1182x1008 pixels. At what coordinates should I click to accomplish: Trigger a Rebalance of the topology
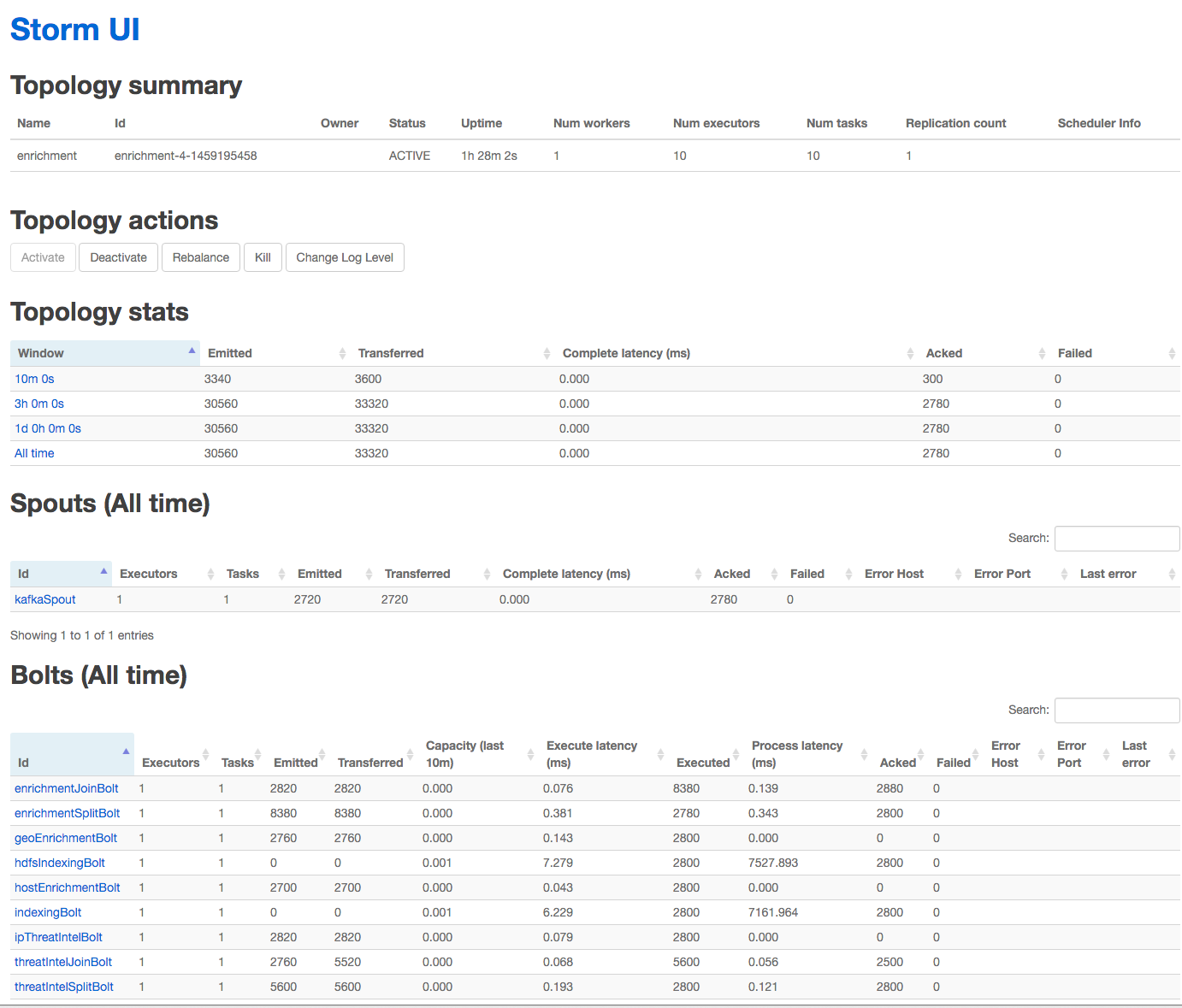200,257
